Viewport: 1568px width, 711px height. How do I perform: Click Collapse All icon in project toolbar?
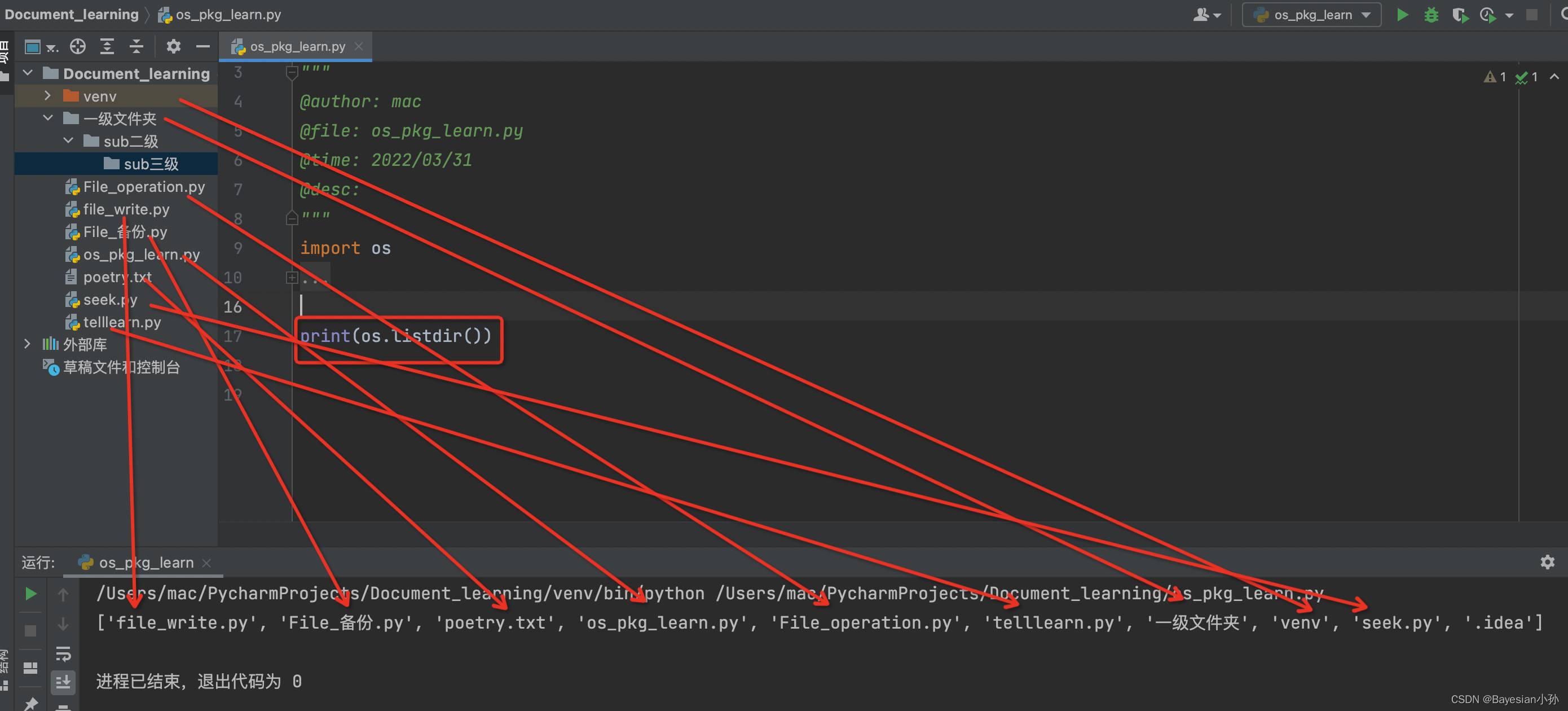point(136,46)
